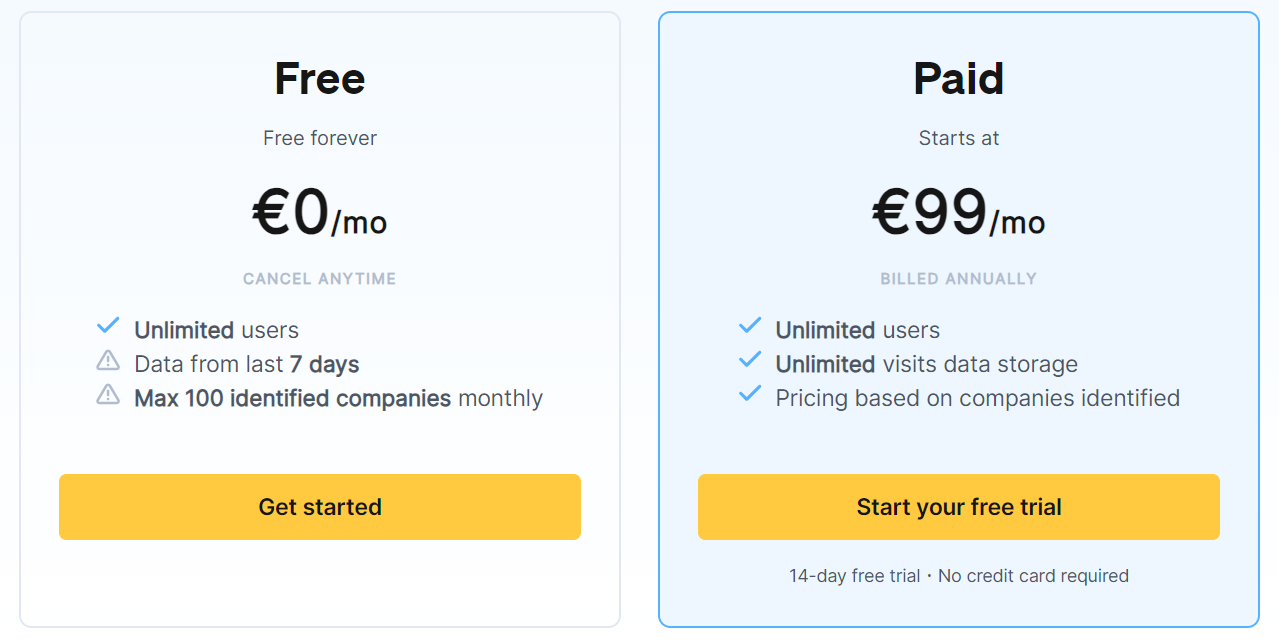
Task: Click the Starts at subtitle on Paid card
Action: pos(958,138)
